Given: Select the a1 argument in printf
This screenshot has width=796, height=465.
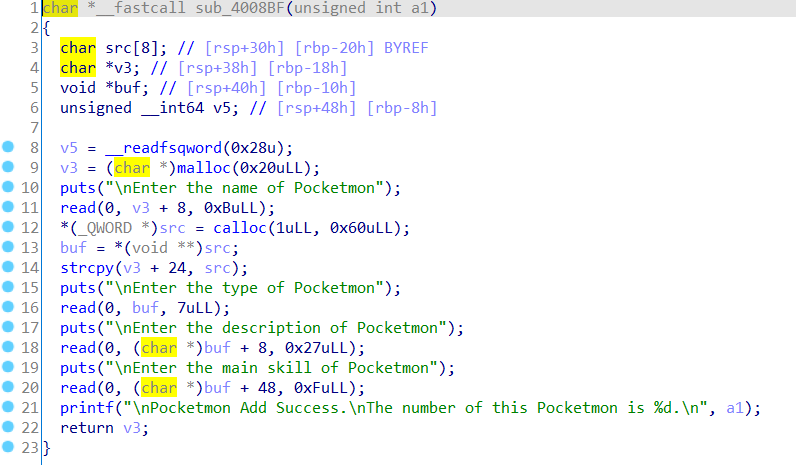Looking at the screenshot, I should click(x=734, y=408).
